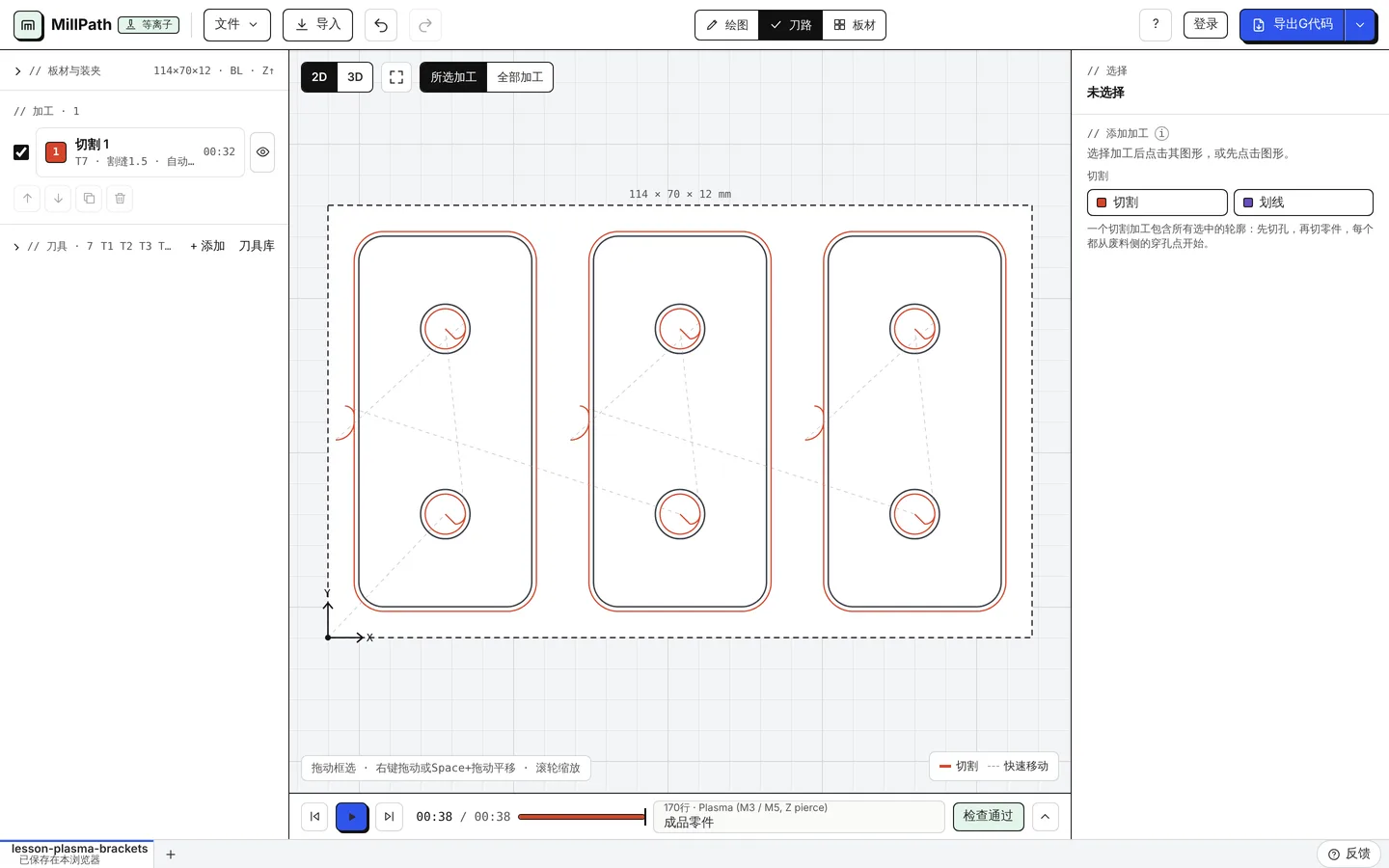Play the toolpath simulation
Screen dimensions: 1389x868
[352, 817]
